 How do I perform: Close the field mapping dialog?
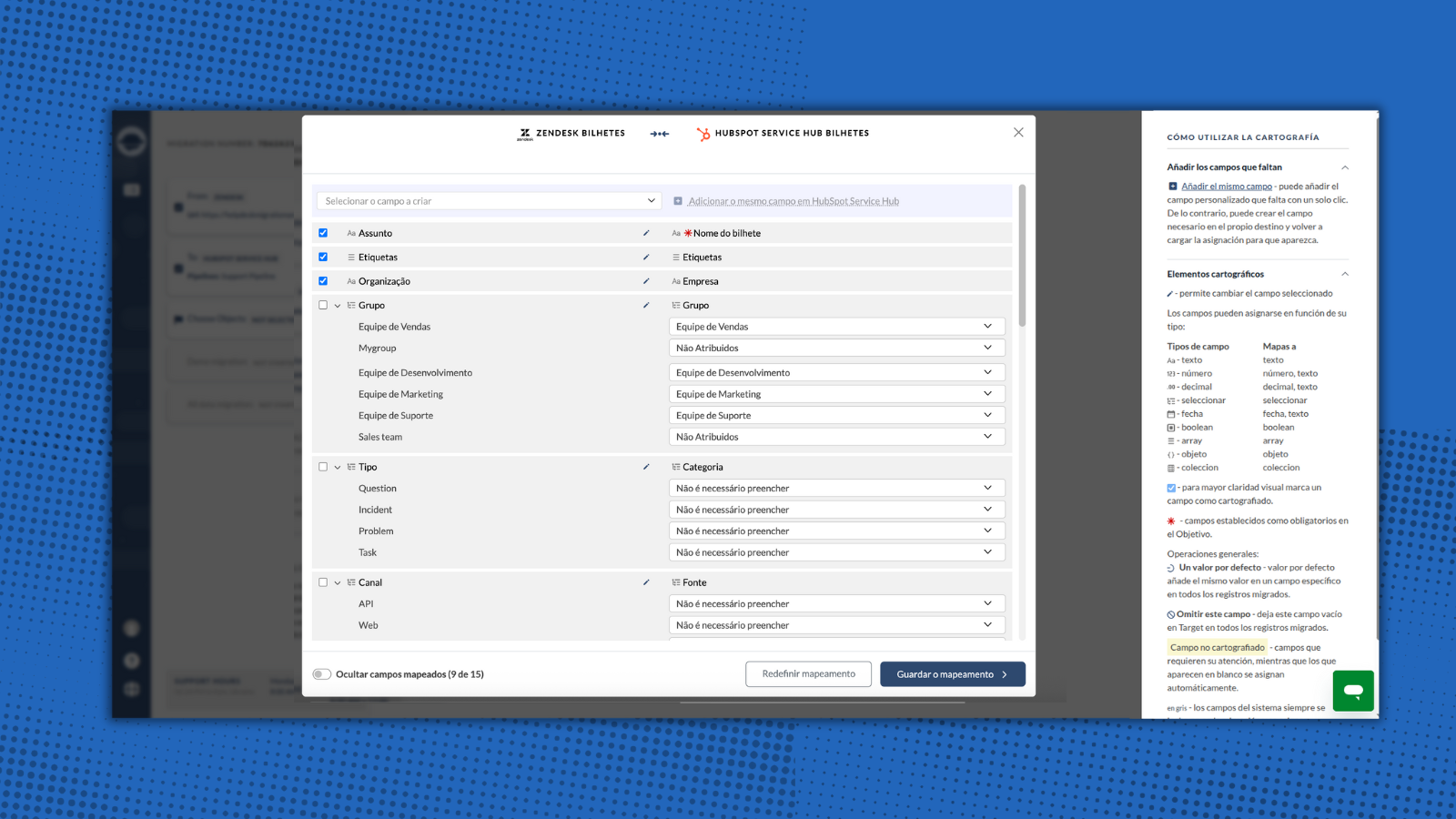click(1018, 133)
